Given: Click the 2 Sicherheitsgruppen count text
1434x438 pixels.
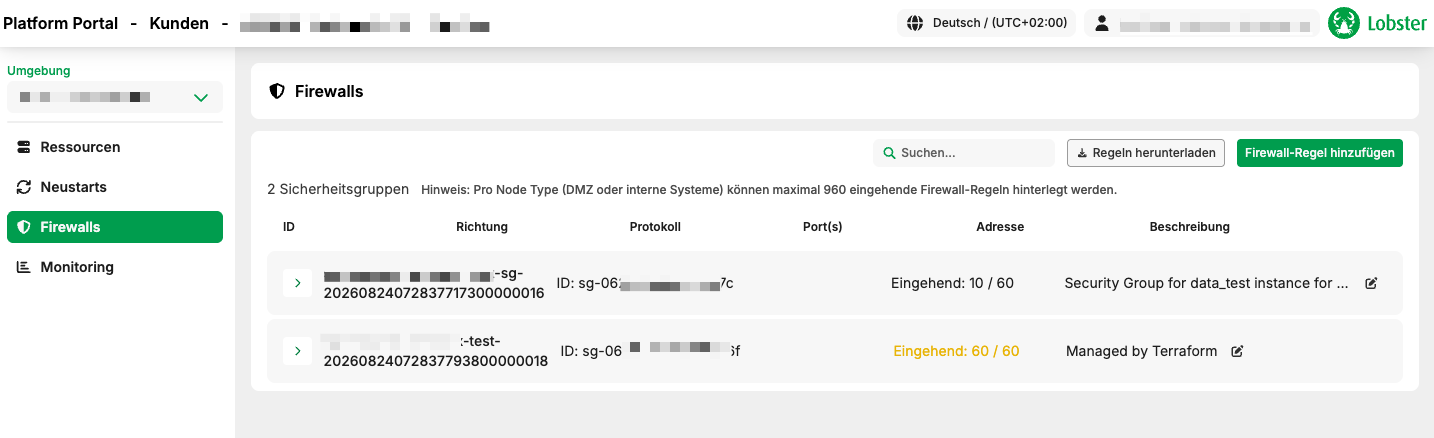Looking at the screenshot, I should point(338,188).
